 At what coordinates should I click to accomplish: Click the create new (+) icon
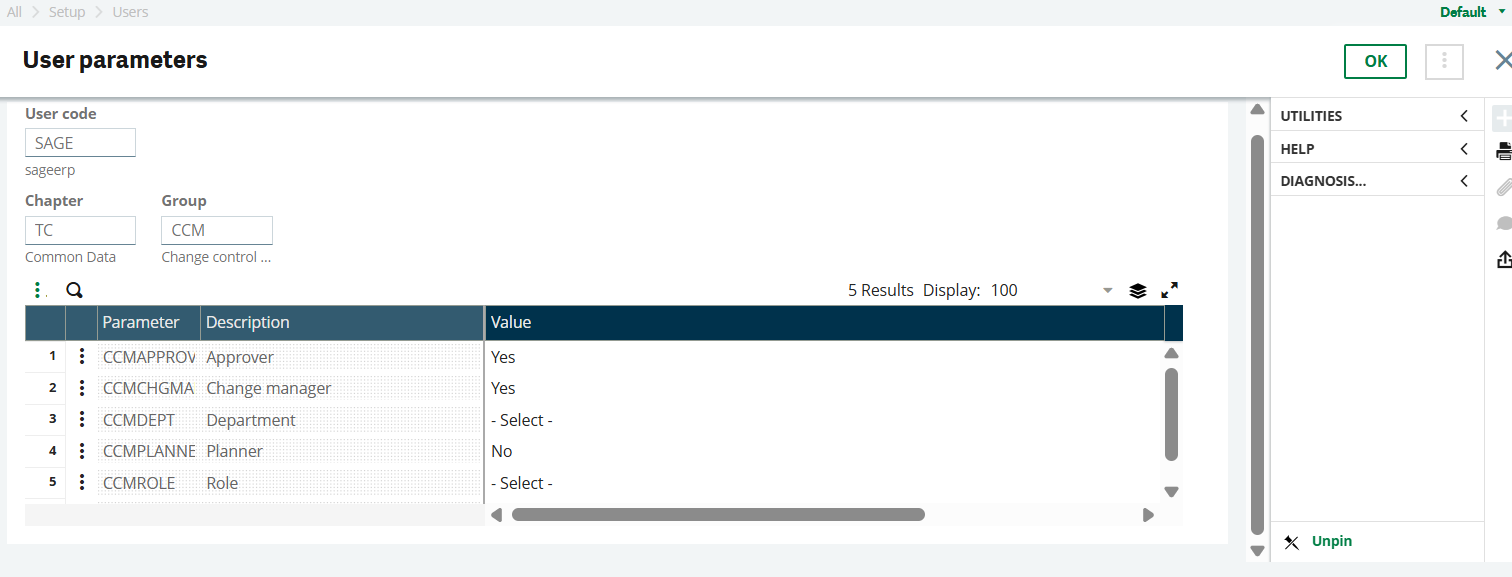pyautogui.click(x=1504, y=117)
